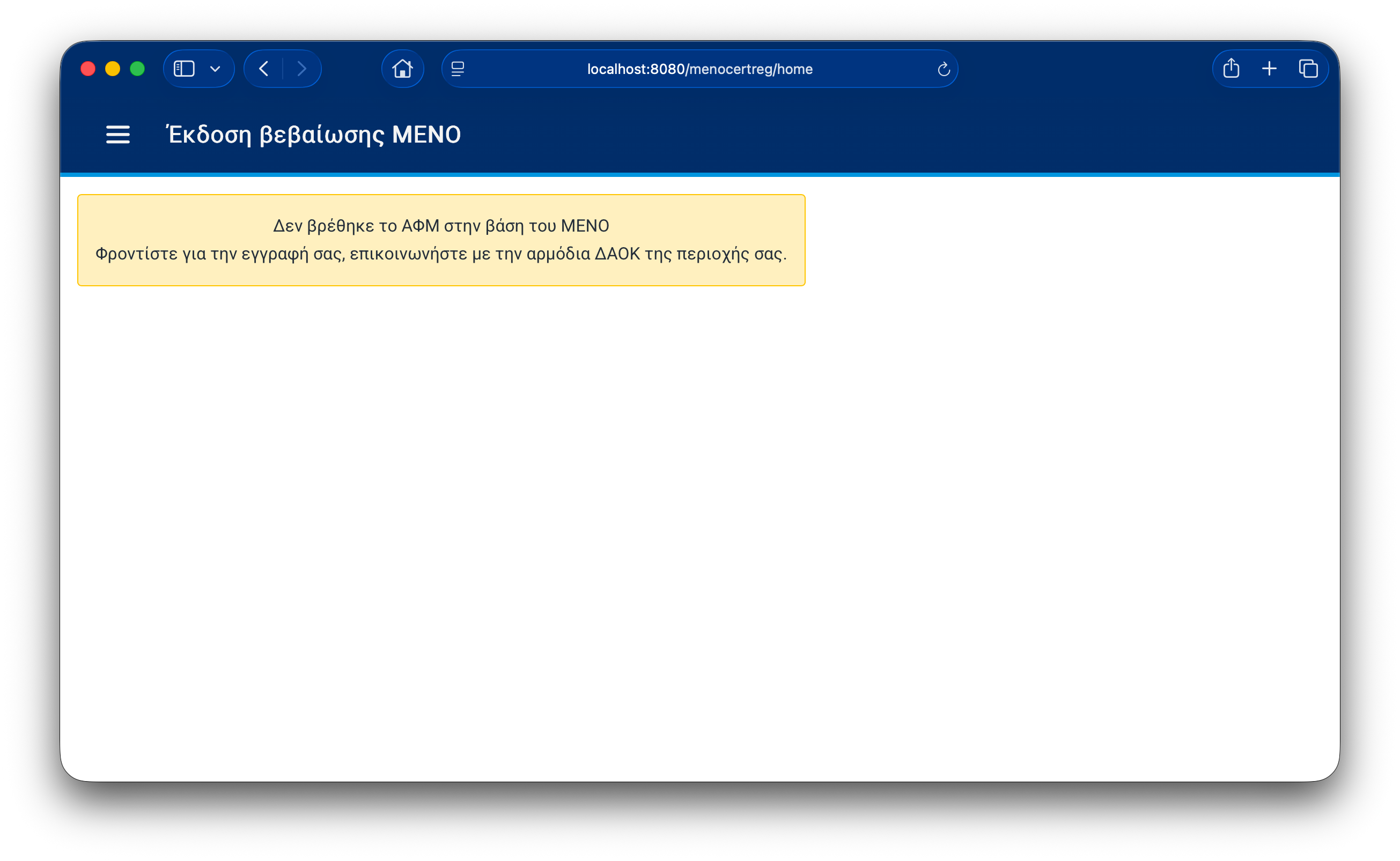Expand the sidebar options chevron

[215, 69]
